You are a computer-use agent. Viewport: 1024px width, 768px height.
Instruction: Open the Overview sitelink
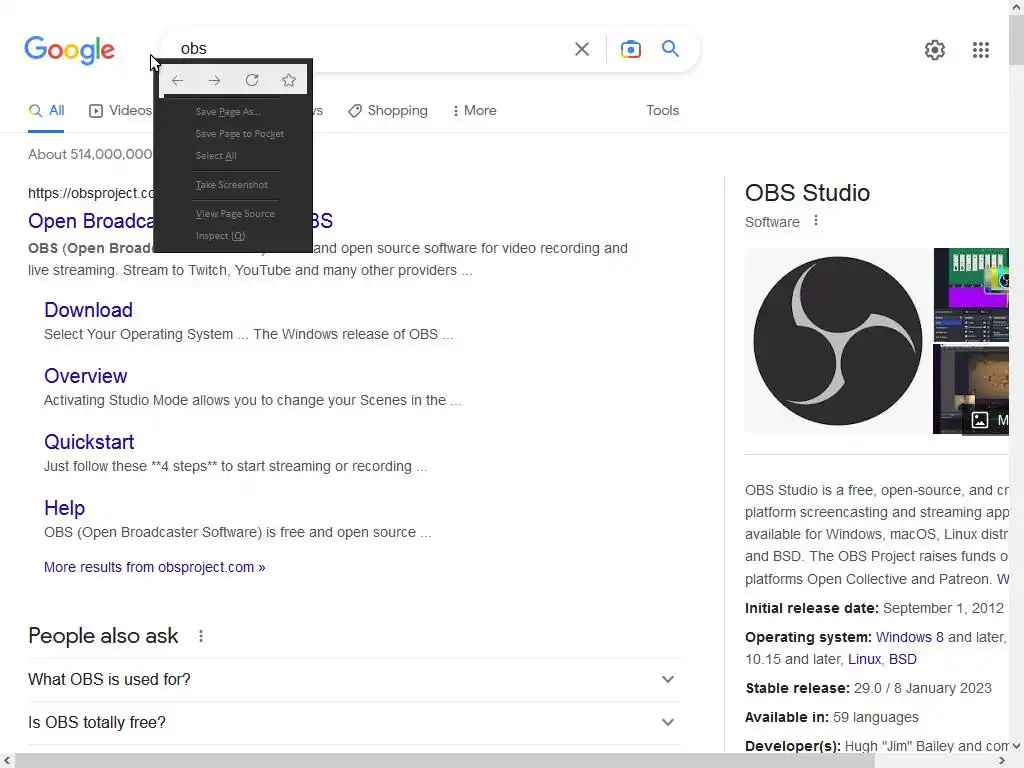click(86, 376)
